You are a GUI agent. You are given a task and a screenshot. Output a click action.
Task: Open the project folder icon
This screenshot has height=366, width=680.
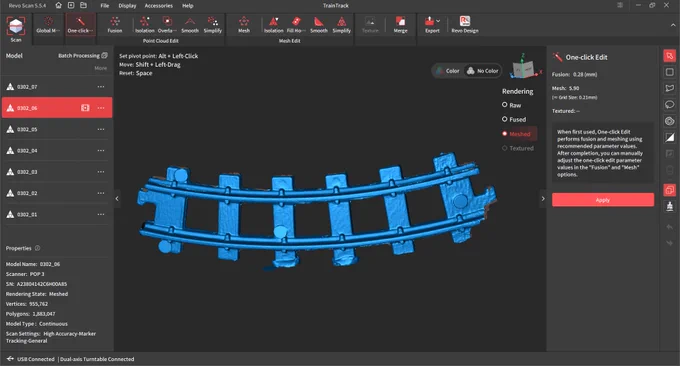point(83,5)
